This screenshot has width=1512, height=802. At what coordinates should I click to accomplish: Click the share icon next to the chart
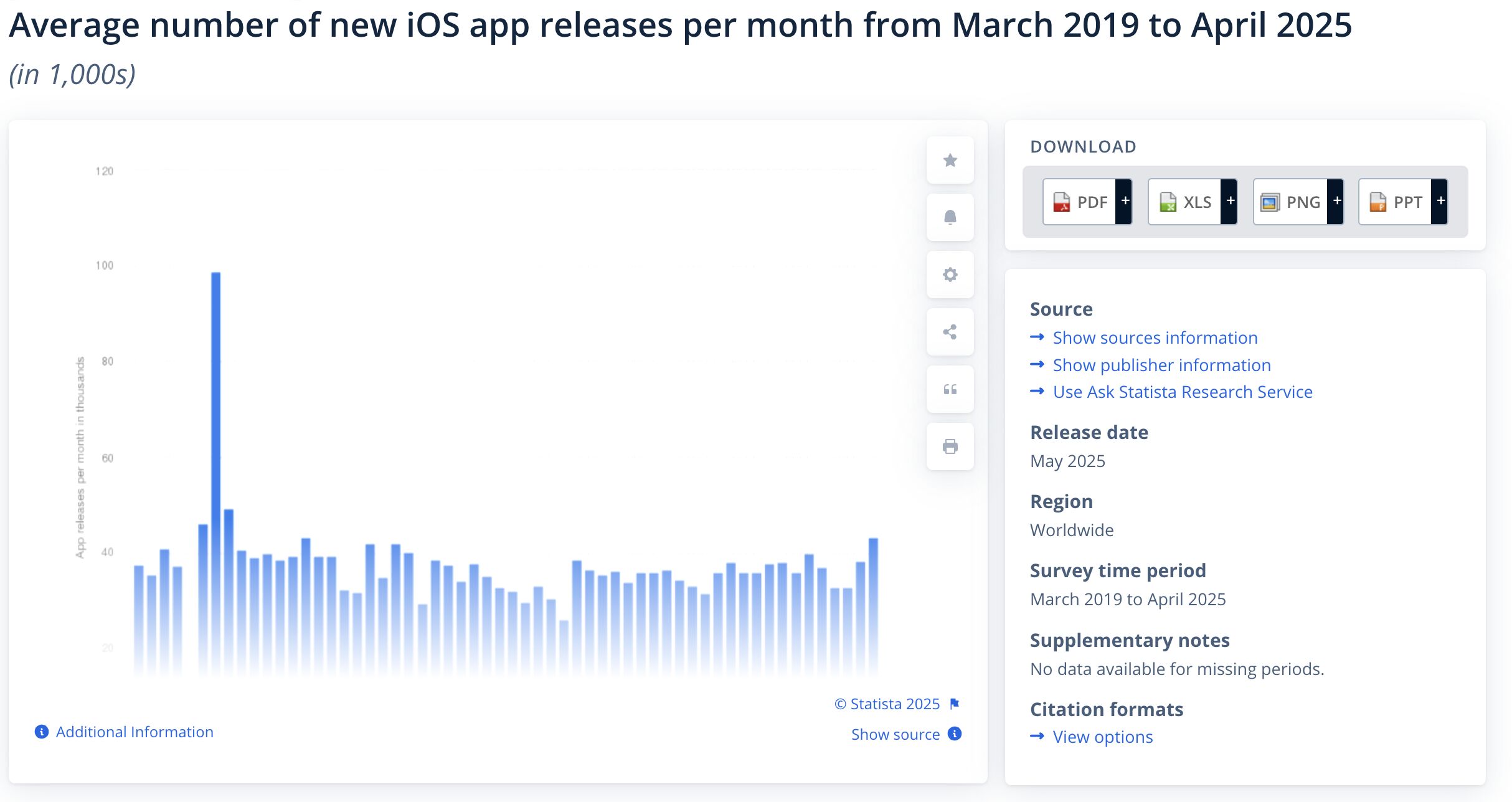click(949, 331)
